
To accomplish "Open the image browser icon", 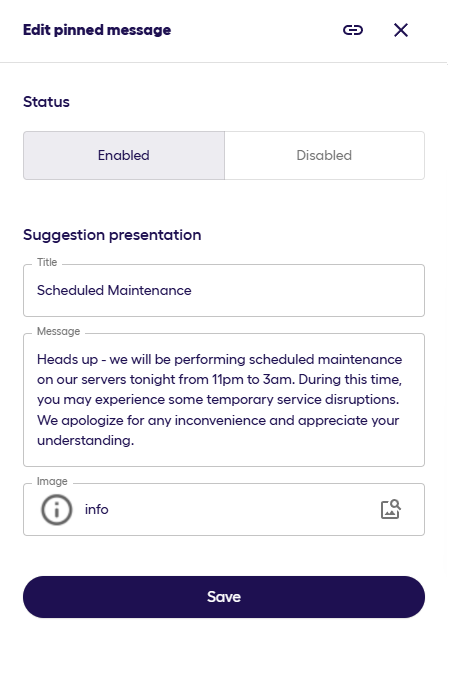I will click(x=391, y=509).
